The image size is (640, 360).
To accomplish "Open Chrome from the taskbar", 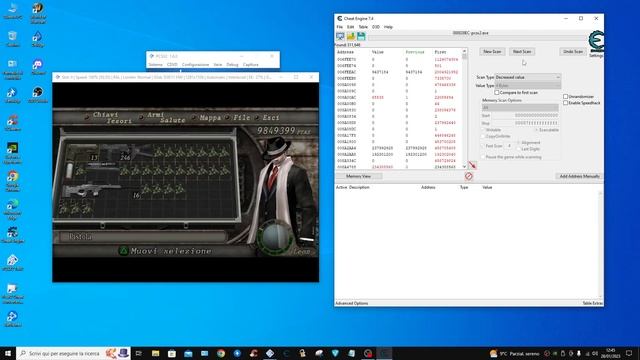I will click(x=221, y=353).
